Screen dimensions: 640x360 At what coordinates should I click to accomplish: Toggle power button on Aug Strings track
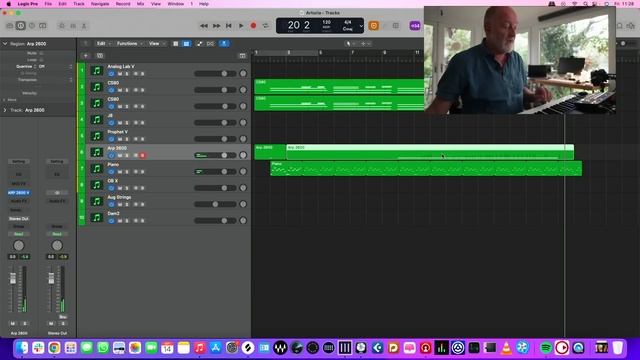pos(111,204)
